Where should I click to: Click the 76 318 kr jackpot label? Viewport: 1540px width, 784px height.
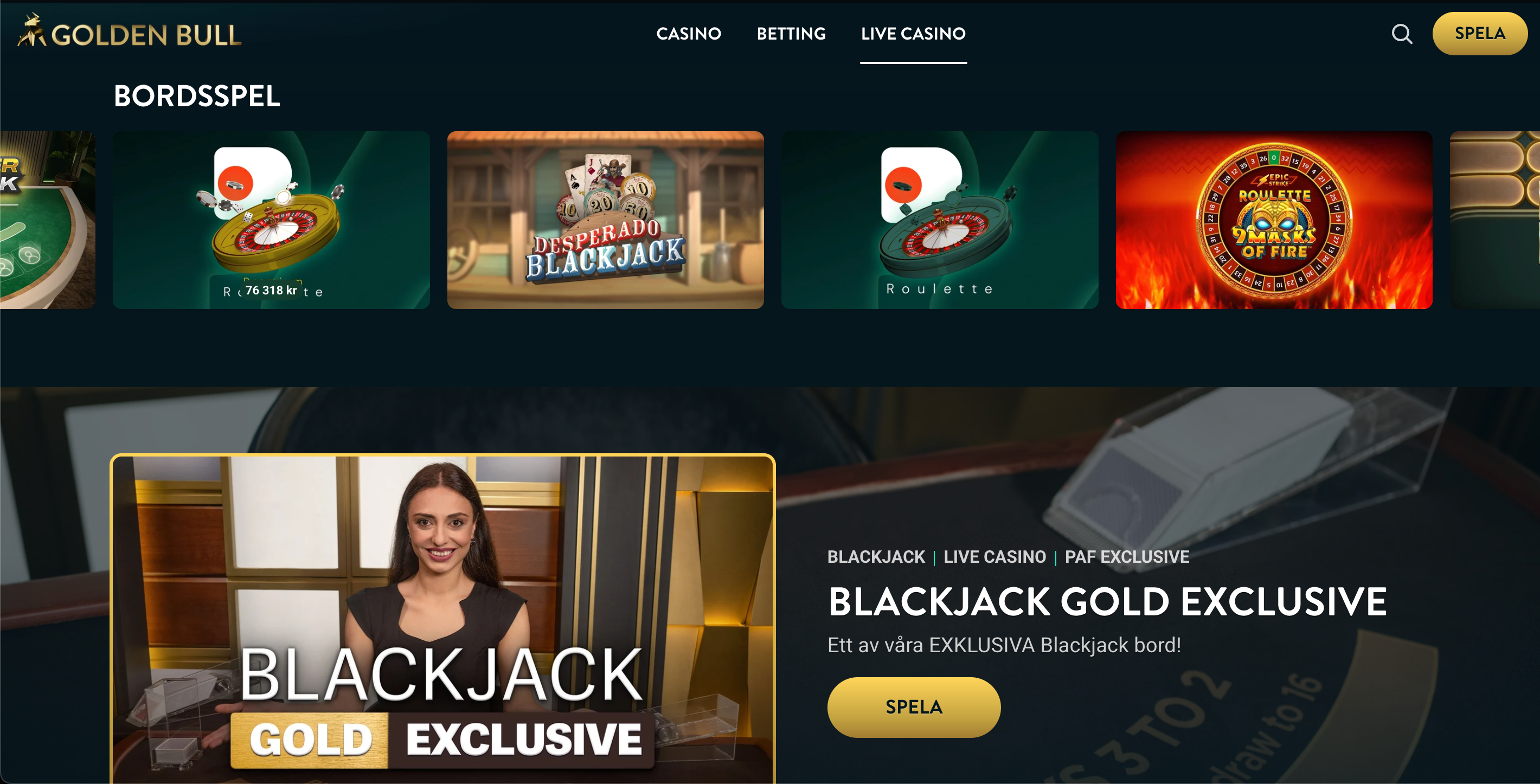(271, 290)
